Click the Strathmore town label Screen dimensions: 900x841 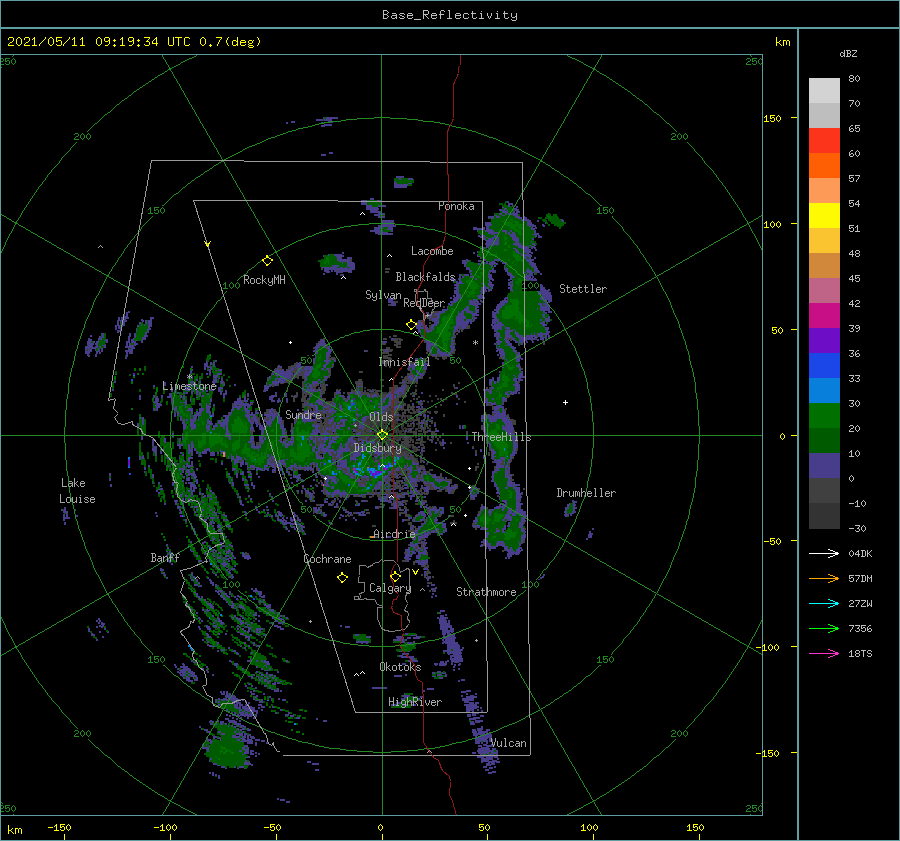(486, 592)
